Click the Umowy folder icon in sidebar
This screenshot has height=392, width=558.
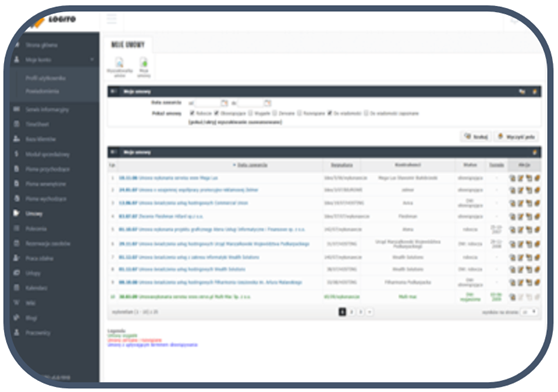pyautogui.click(x=17, y=213)
